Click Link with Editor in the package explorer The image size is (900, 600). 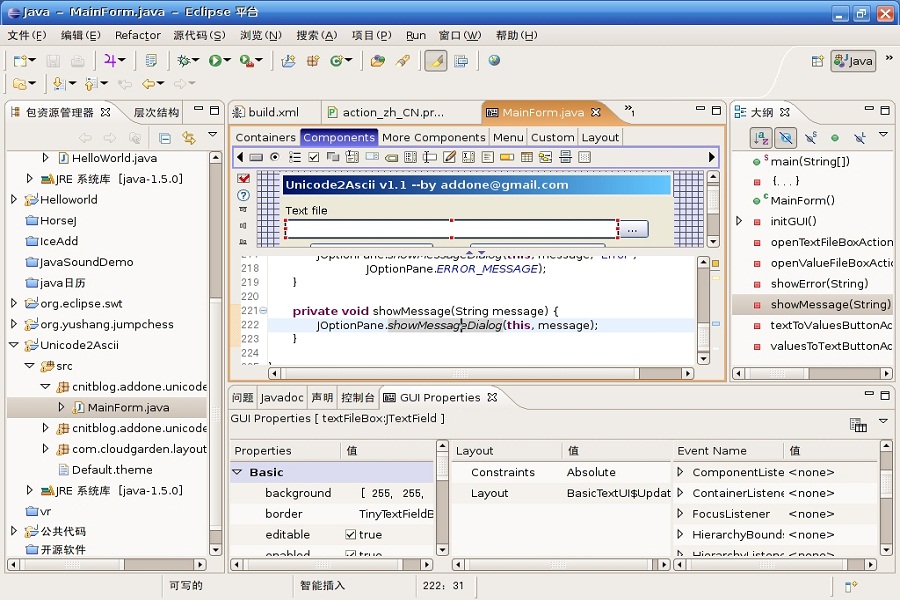pos(188,138)
